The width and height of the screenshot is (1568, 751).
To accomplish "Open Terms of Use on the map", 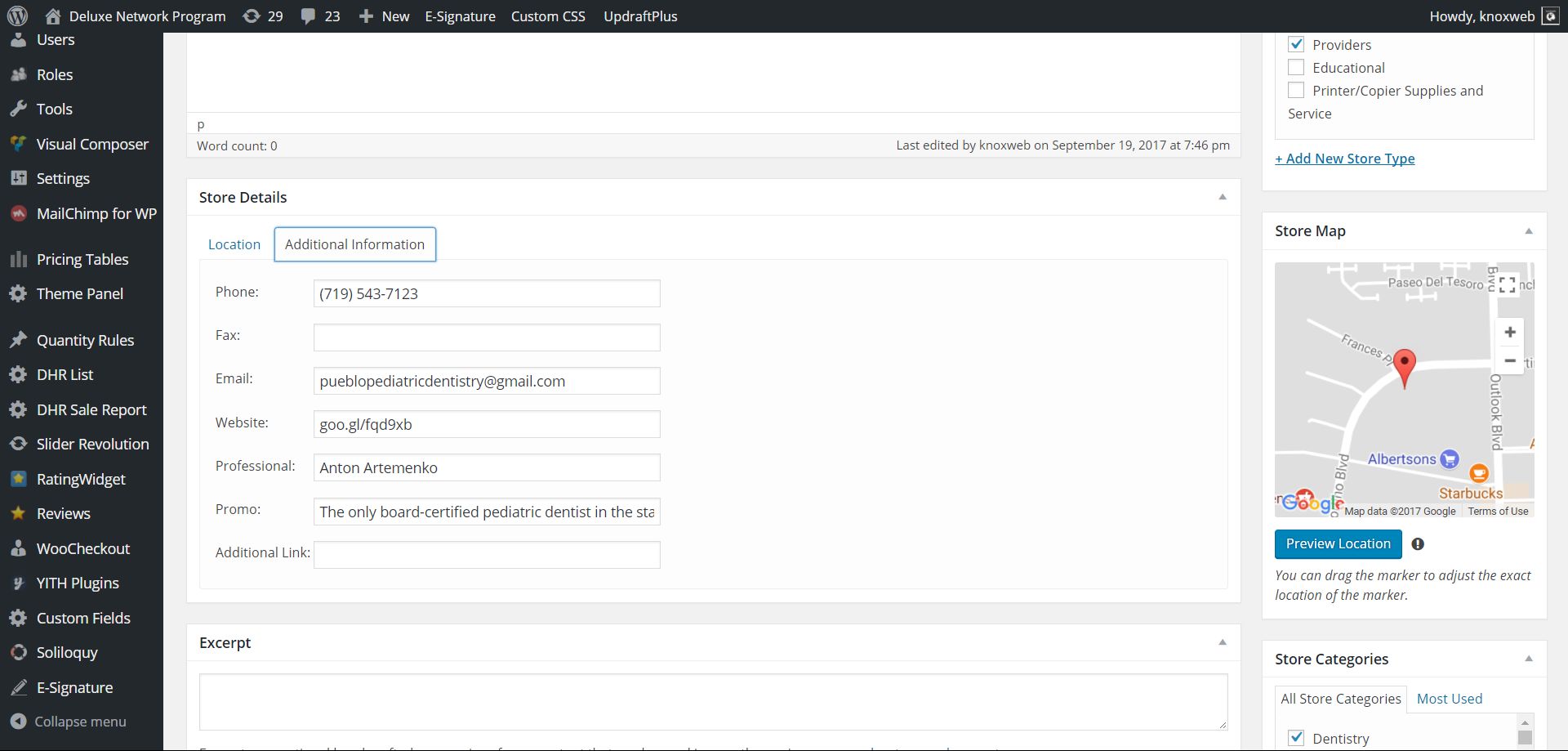I will point(1498,512).
